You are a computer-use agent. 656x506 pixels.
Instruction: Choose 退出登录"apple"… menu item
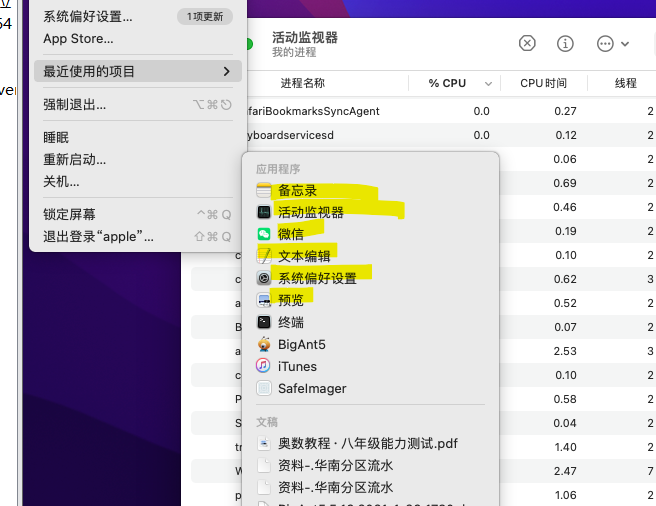[x=138, y=236]
